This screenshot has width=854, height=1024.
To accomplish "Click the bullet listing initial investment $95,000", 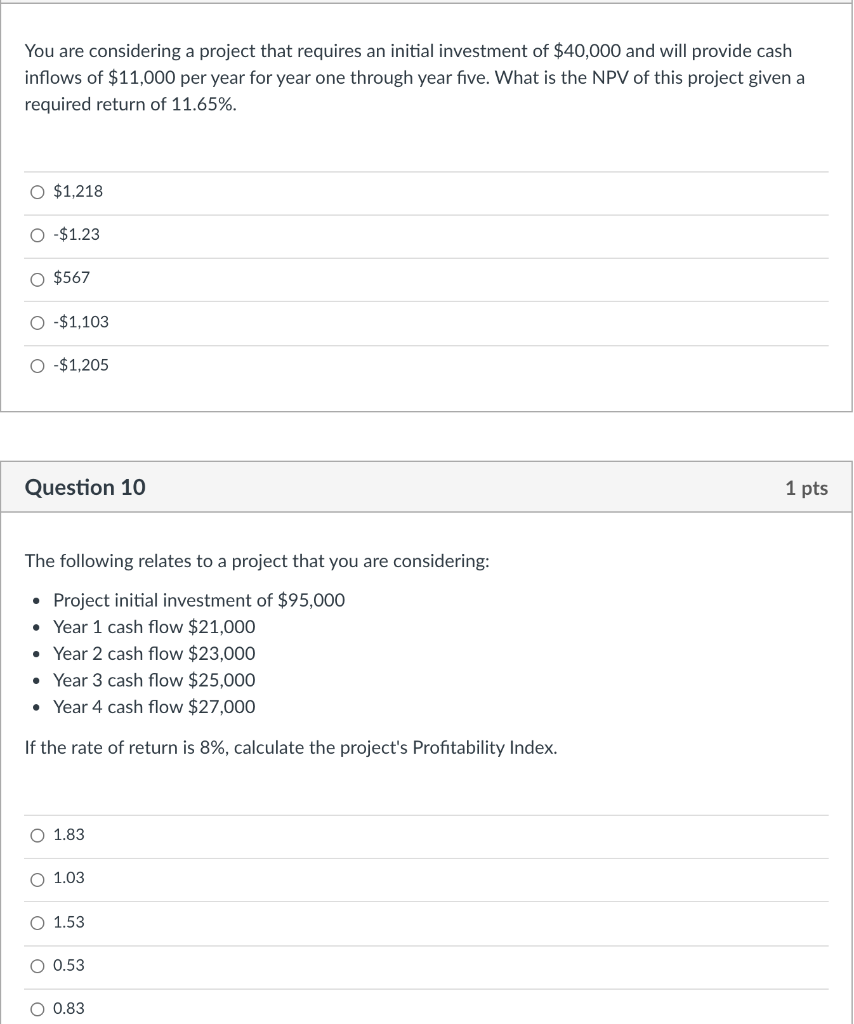I will 199,600.
